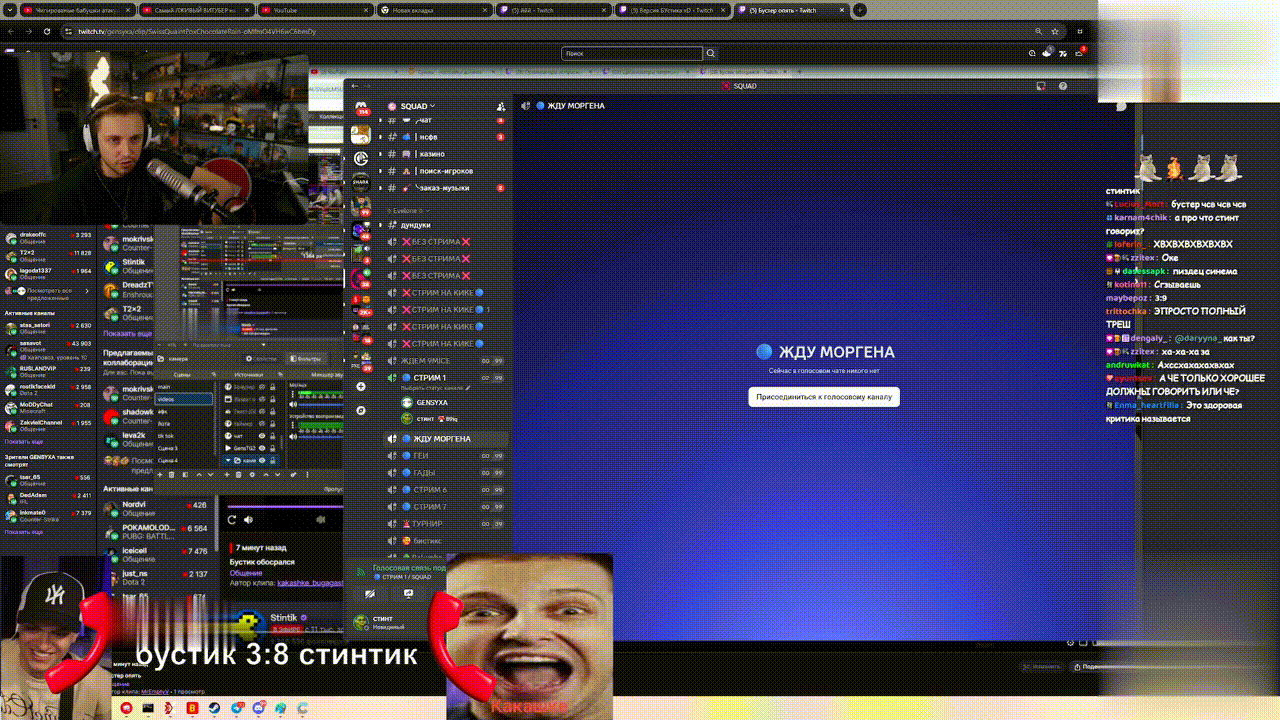1280x720 pixels.
Task: Click the add source plus in OBS
Action: (x=228, y=475)
